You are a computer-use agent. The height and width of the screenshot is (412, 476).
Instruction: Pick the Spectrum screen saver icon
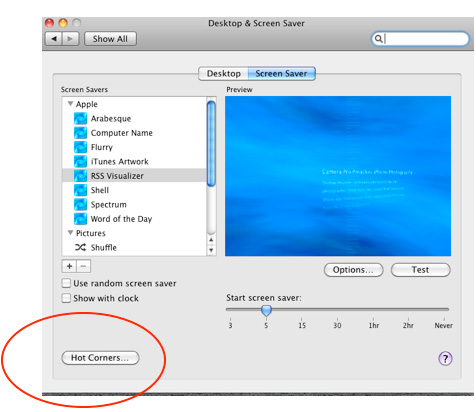pos(80,204)
